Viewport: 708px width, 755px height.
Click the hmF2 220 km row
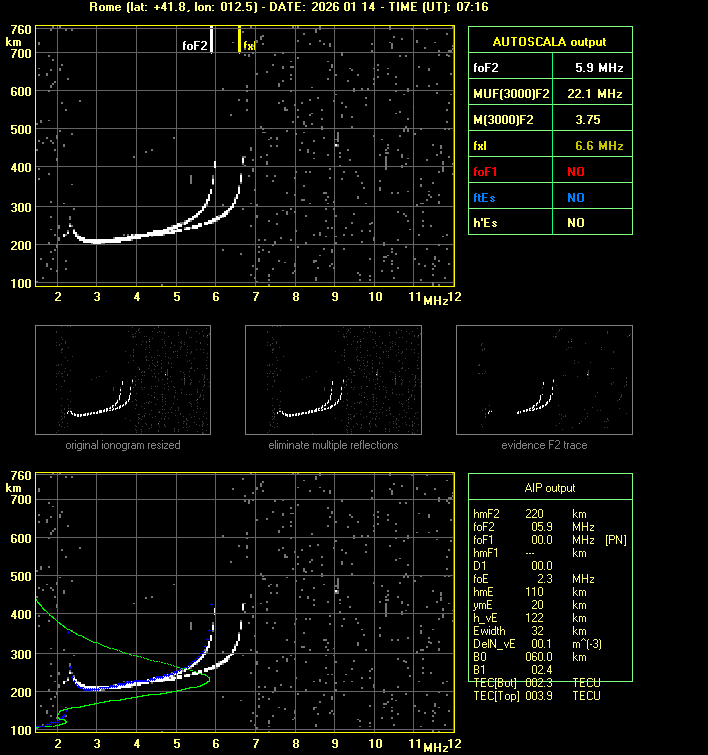tap(530, 513)
